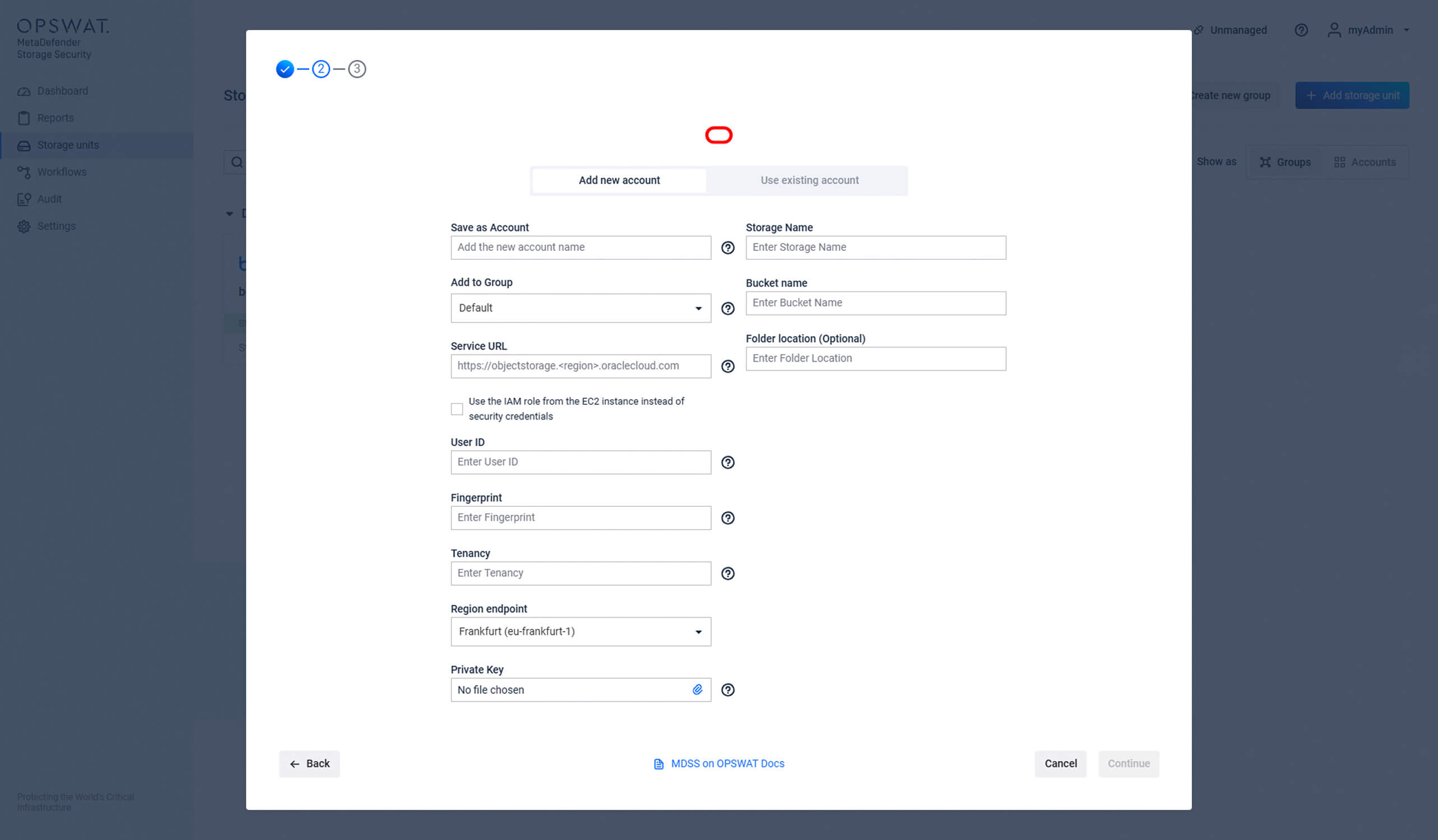Select the Add new account tab
Image resolution: width=1438 pixels, height=840 pixels.
[x=619, y=180]
